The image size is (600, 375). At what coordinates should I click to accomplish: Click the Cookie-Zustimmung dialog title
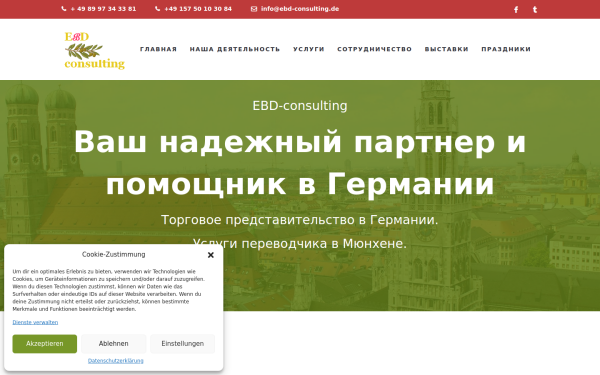pos(114,254)
